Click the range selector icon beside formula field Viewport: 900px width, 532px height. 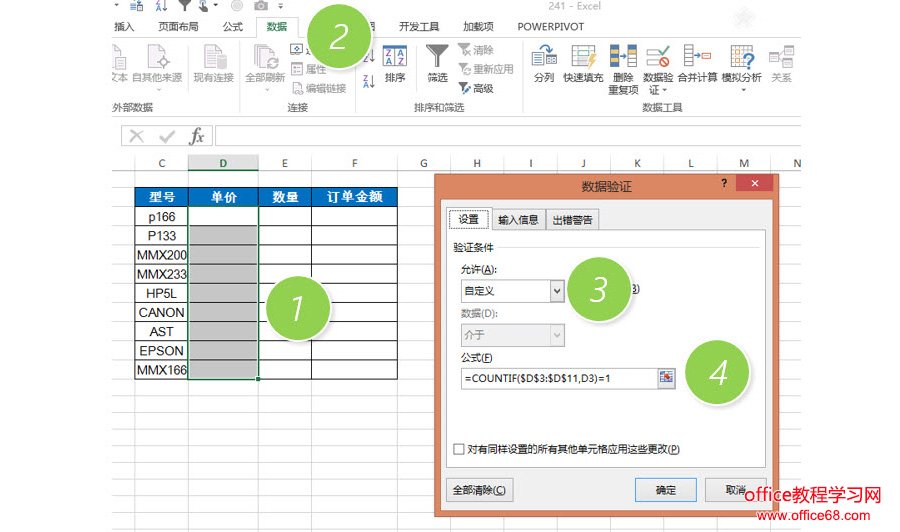tap(666, 378)
